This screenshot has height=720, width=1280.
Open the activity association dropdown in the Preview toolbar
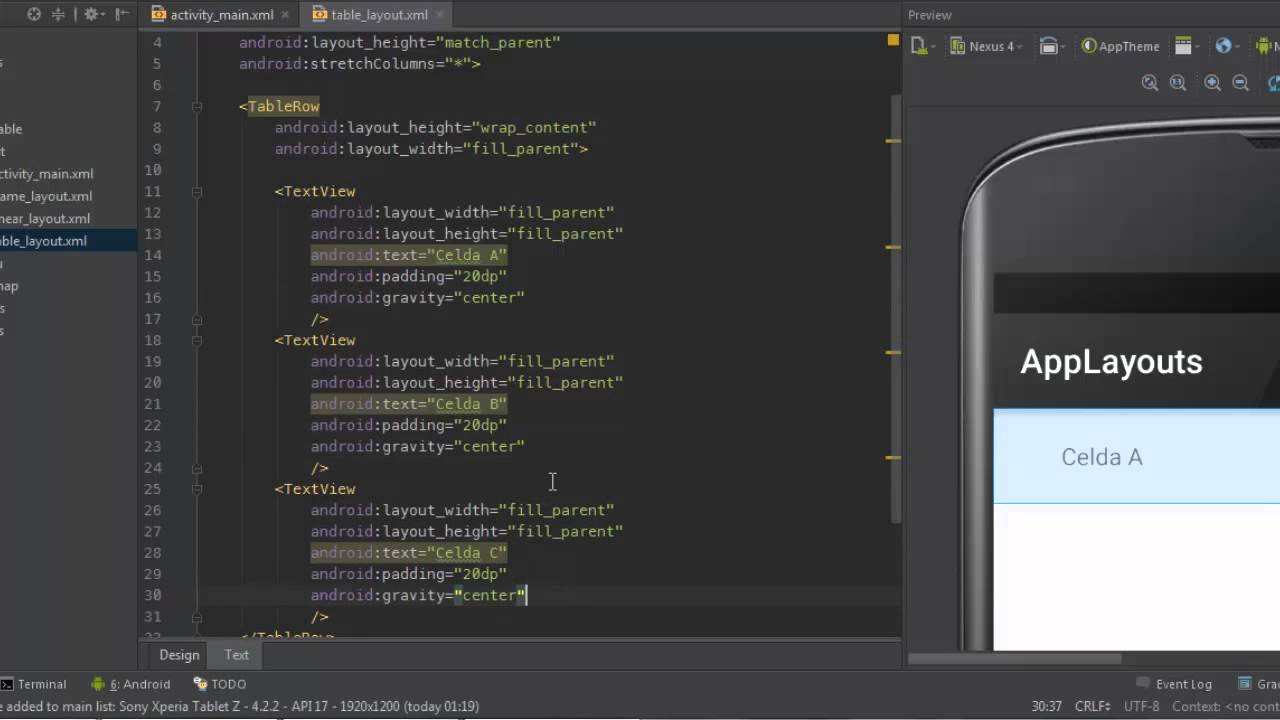point(1187,46)
